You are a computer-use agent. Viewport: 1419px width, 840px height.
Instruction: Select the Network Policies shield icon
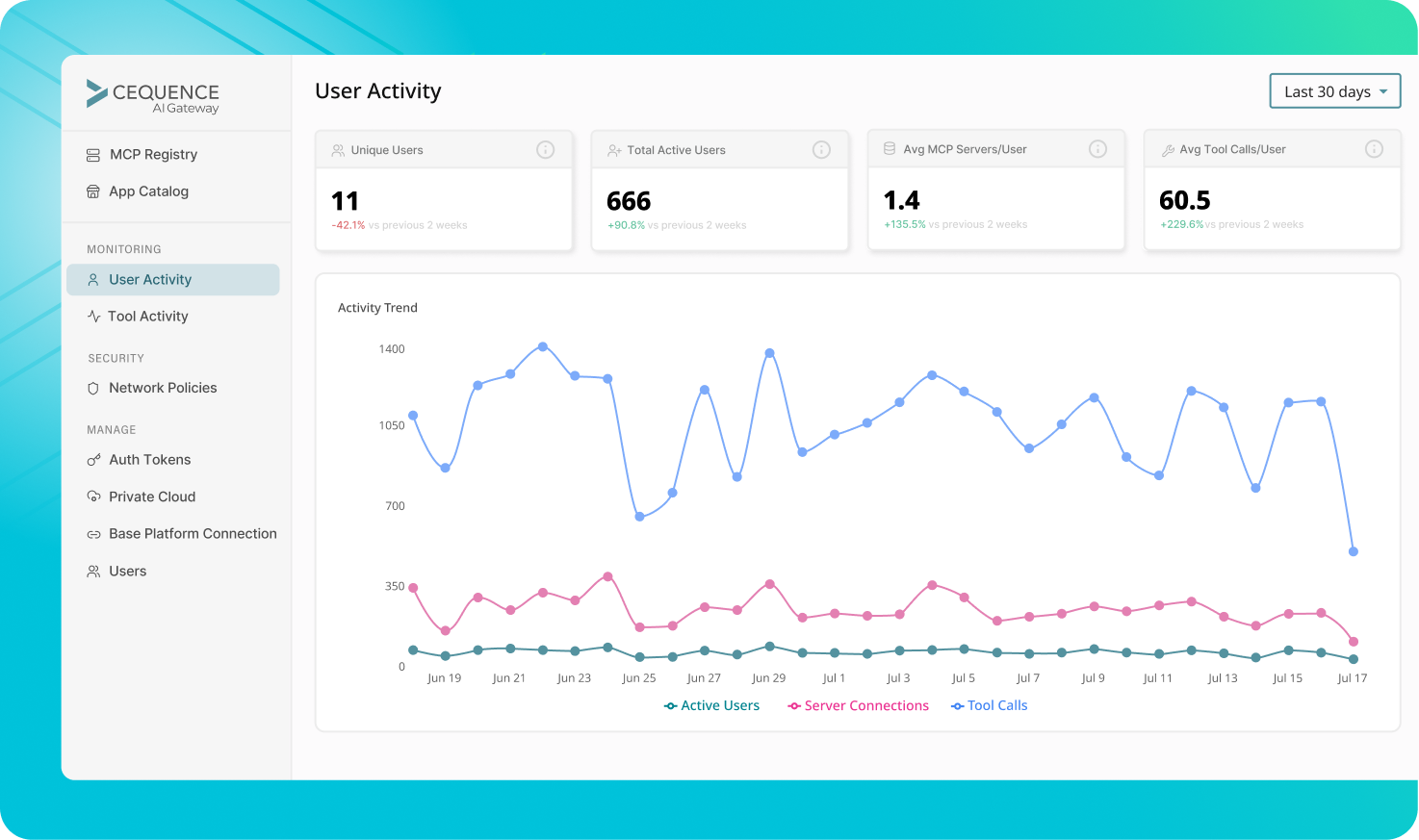tap(92, 387)
